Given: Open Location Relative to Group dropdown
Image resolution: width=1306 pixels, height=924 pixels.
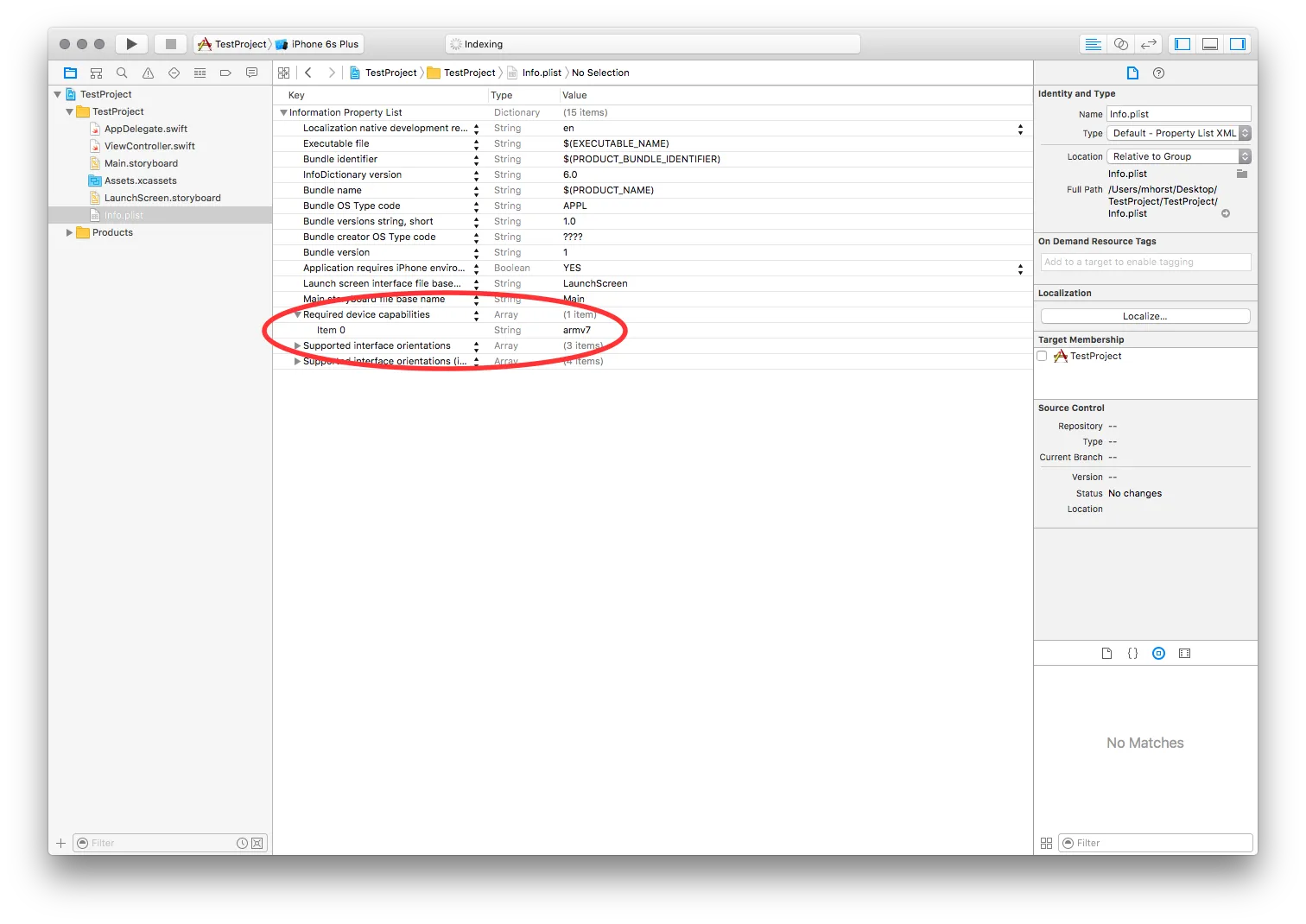Looking at the screenshot, I should pos(1179,156).
